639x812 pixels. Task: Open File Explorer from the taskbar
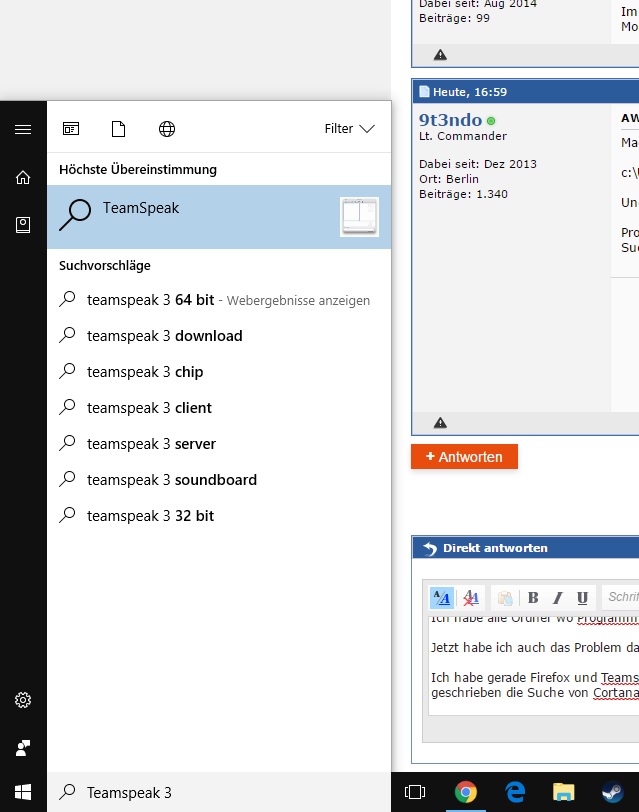[563, 792]
